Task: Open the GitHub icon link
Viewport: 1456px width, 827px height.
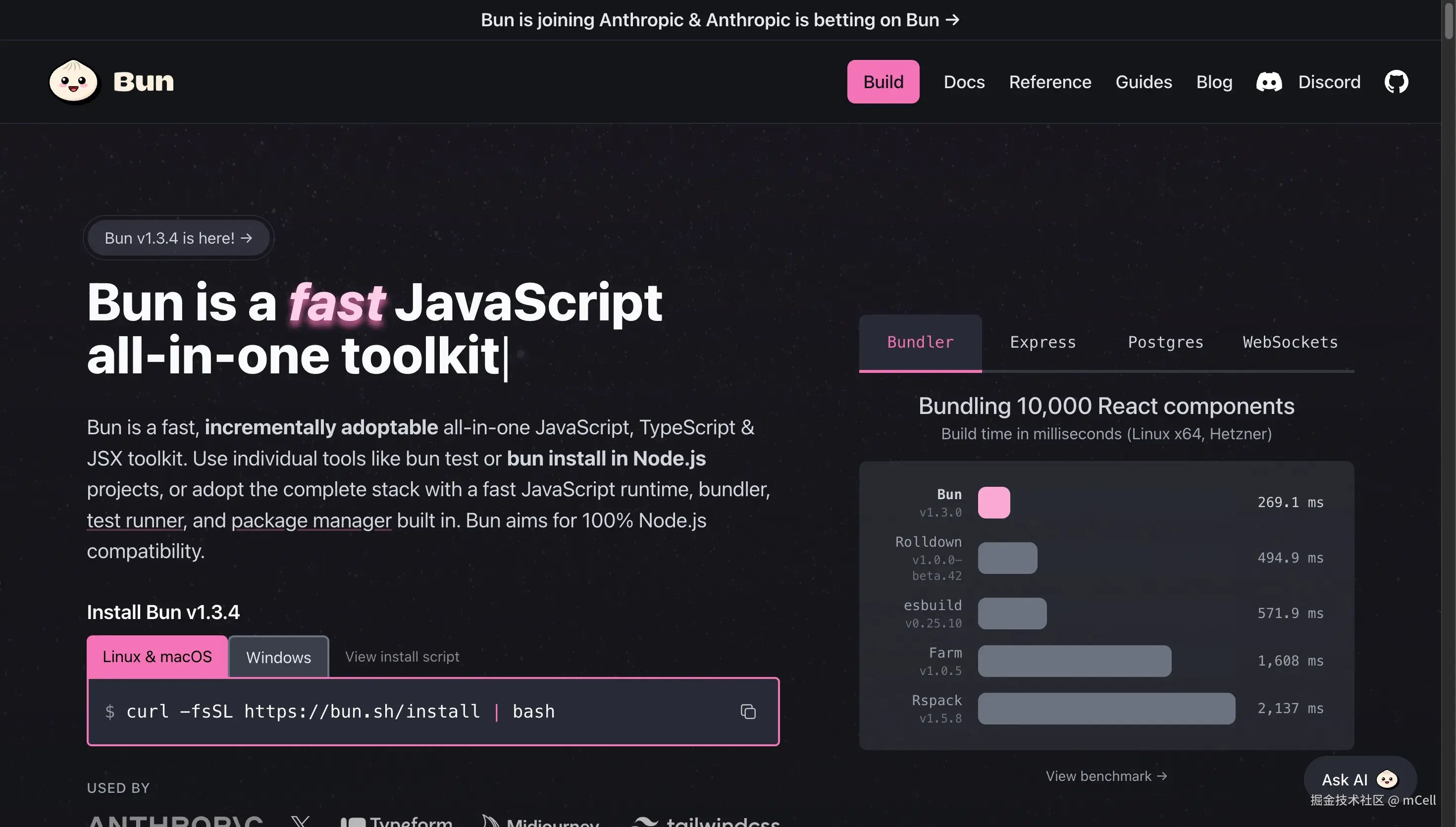Action: pyautogui.click(x=1396, y=82)
